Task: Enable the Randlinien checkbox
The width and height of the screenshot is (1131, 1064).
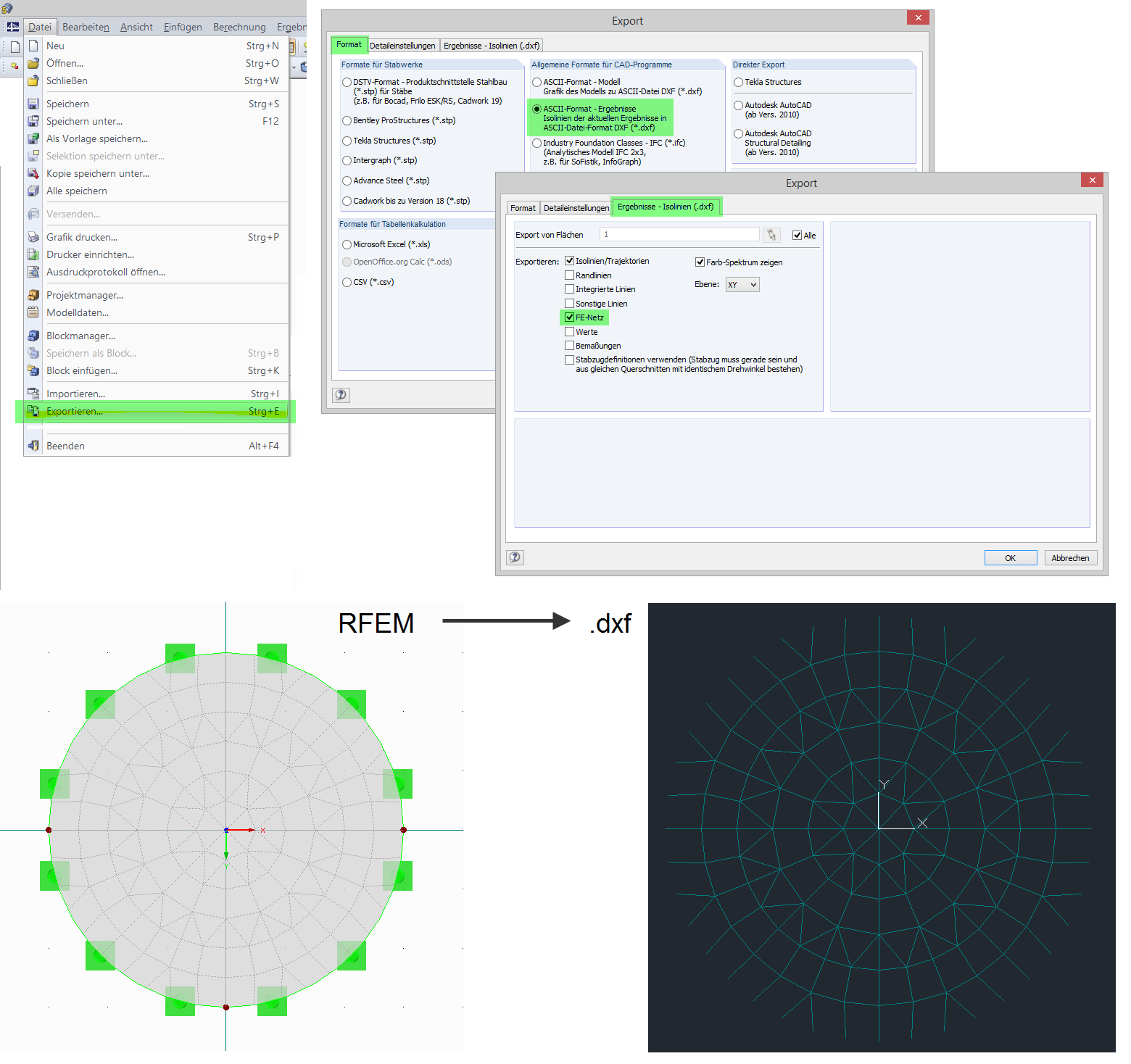Action: [x=570, y=275]
